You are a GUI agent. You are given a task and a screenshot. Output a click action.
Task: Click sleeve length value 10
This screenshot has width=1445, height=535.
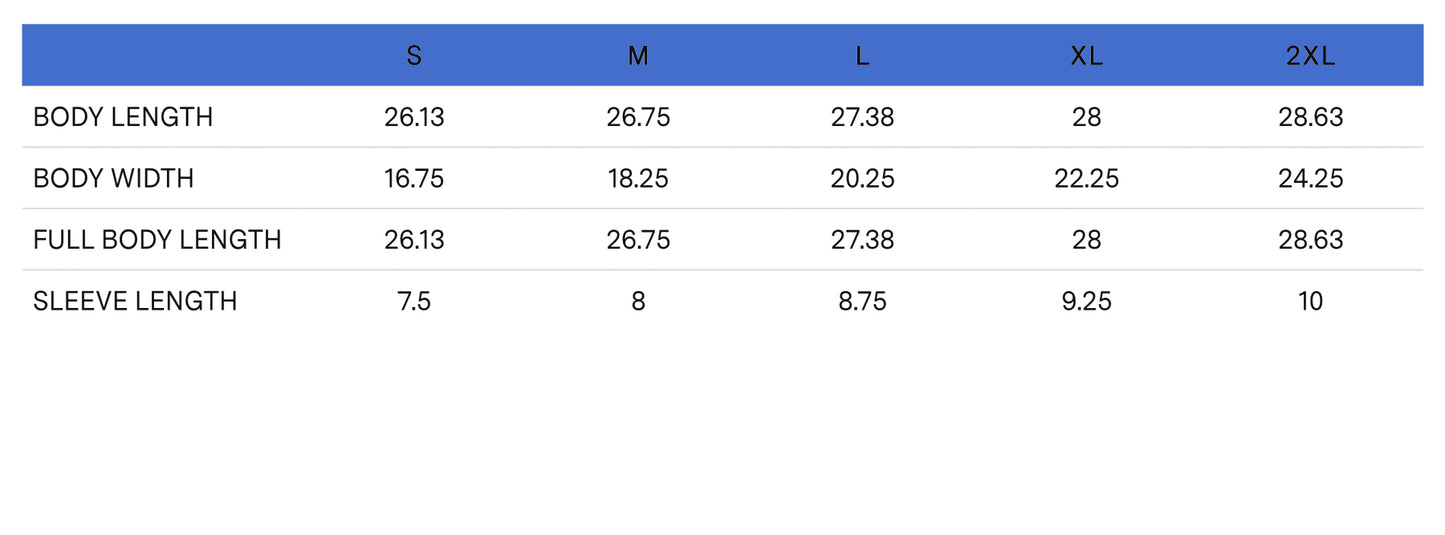(1310, 301)
